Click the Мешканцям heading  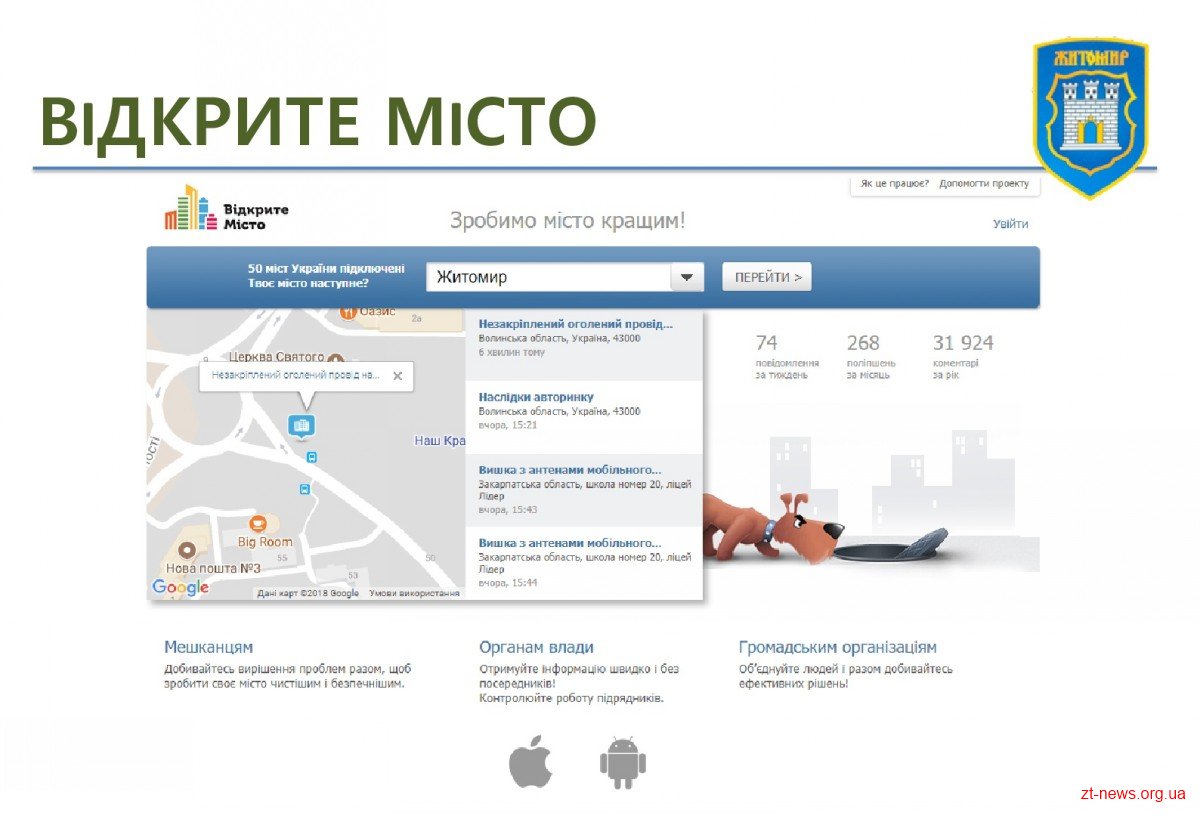tap(209, 647)
